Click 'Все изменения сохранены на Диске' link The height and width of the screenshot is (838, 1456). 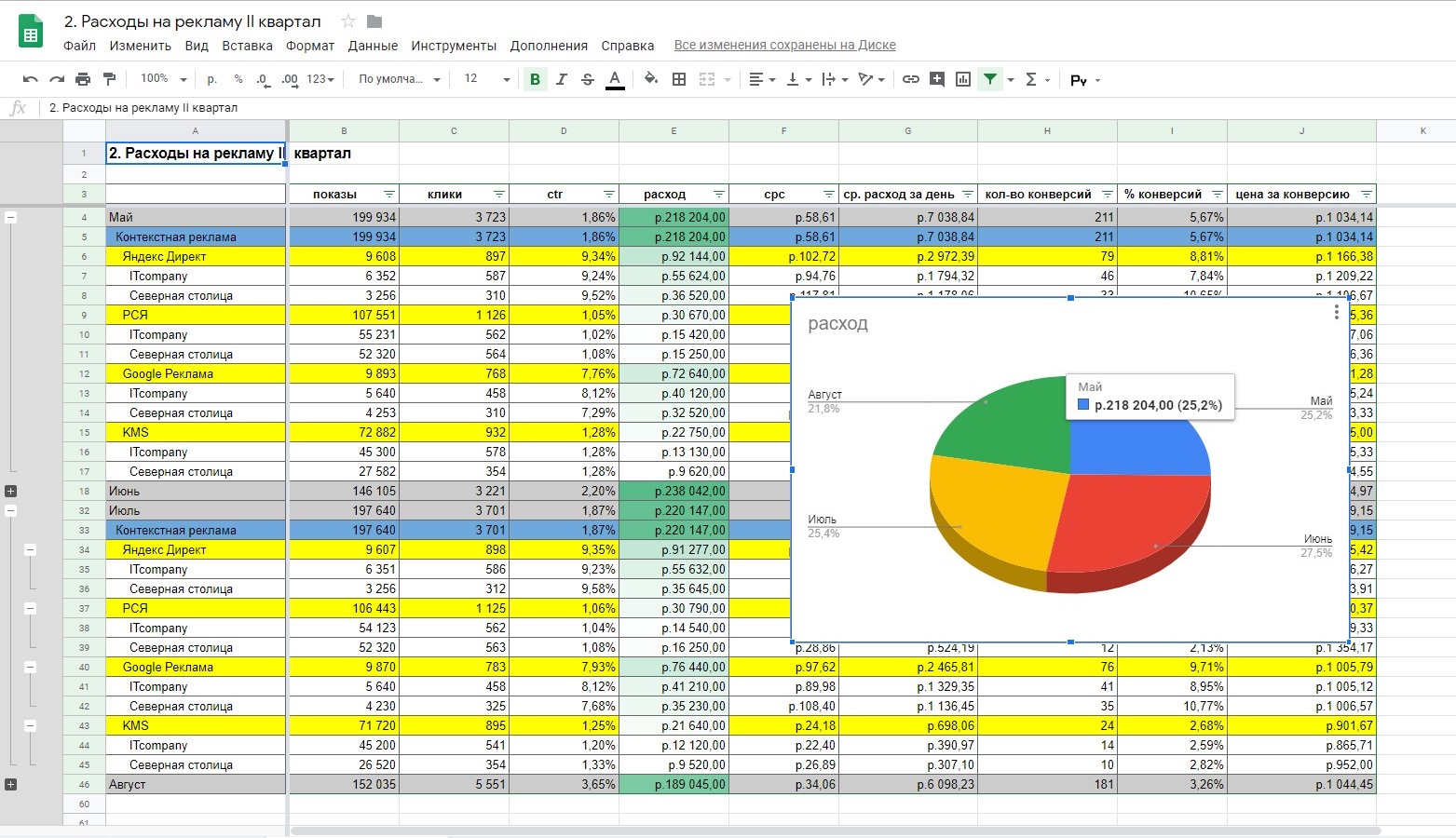[x=784, y=45]
